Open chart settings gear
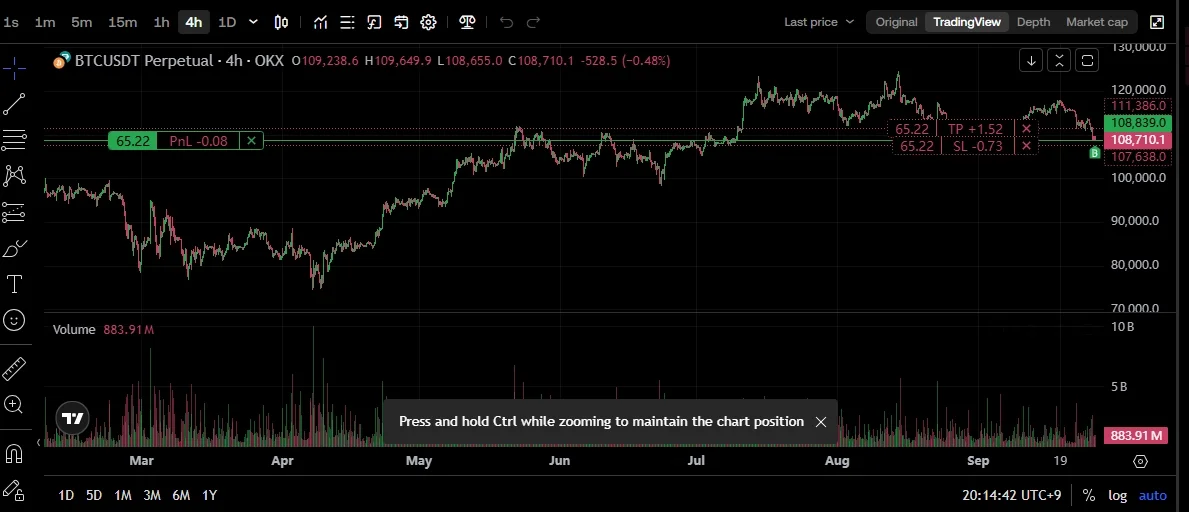Screen dimensions: 1189x512 tap(428, 22)
